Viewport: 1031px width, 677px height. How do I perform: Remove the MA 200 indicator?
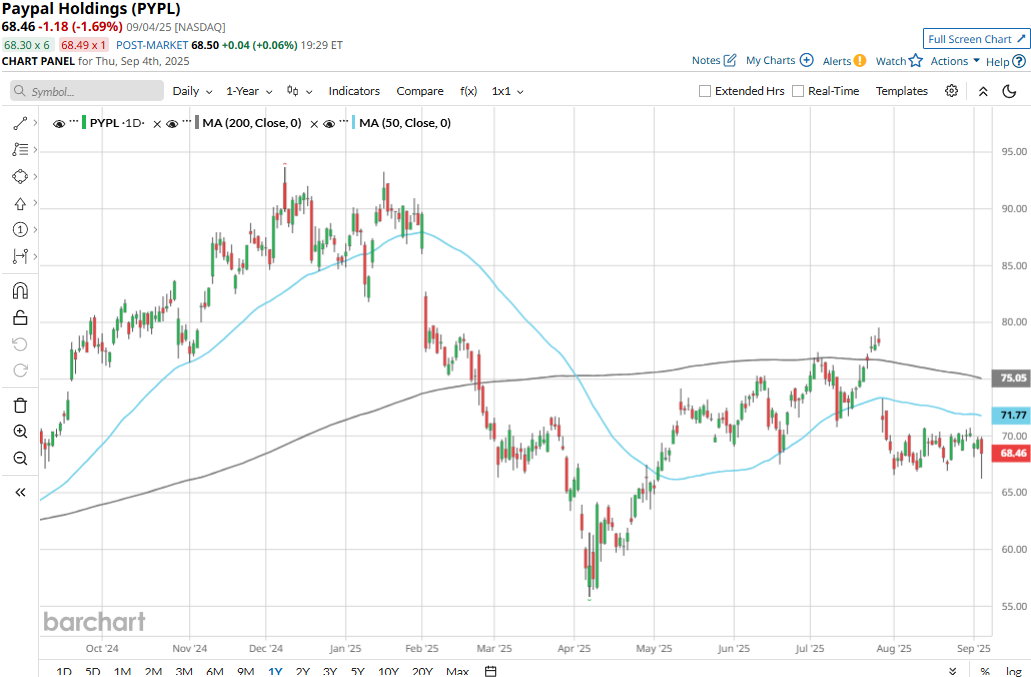coord(314,124)
